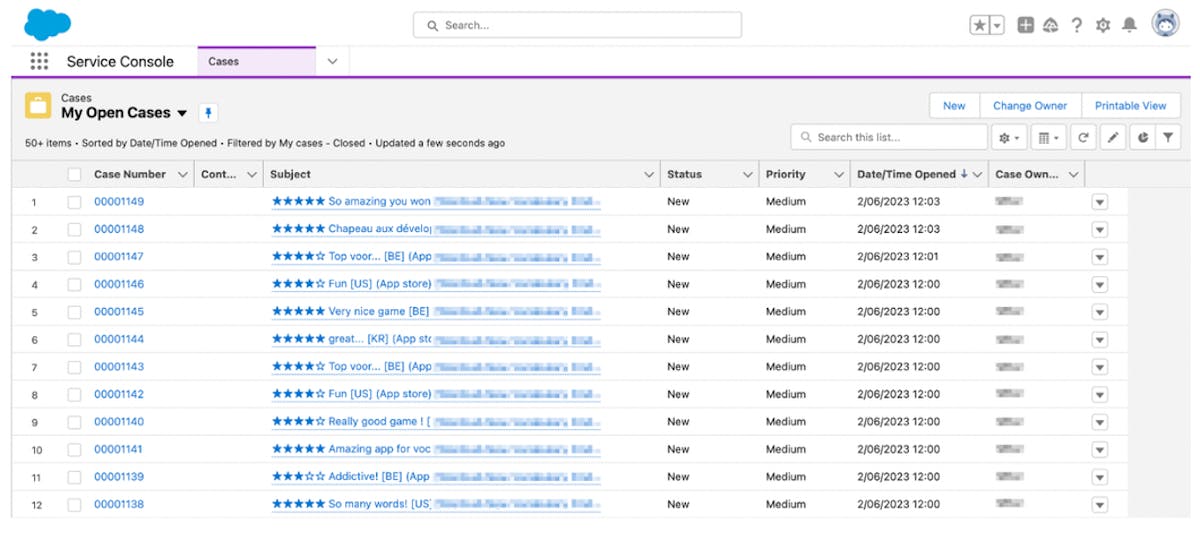1200x549 pixels.
Task: Open the Notifications bell icon
Action: pos(1129,25)
